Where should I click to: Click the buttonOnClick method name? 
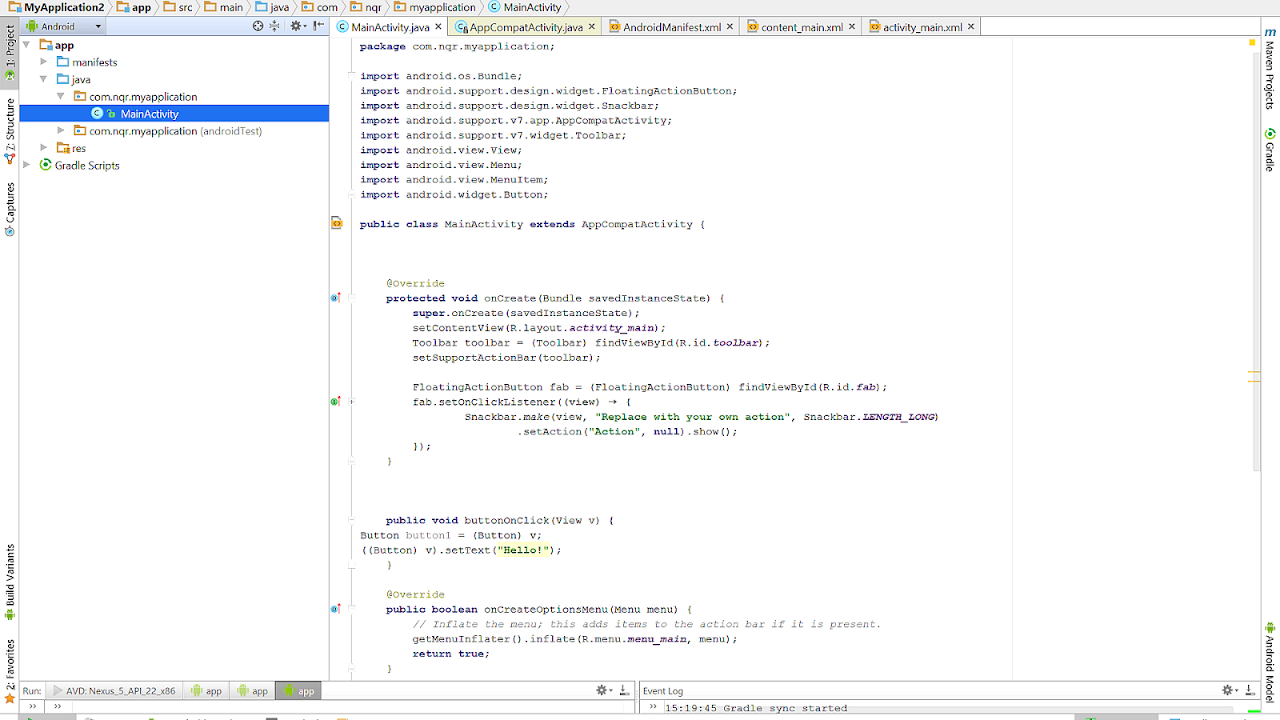[507, 520]
